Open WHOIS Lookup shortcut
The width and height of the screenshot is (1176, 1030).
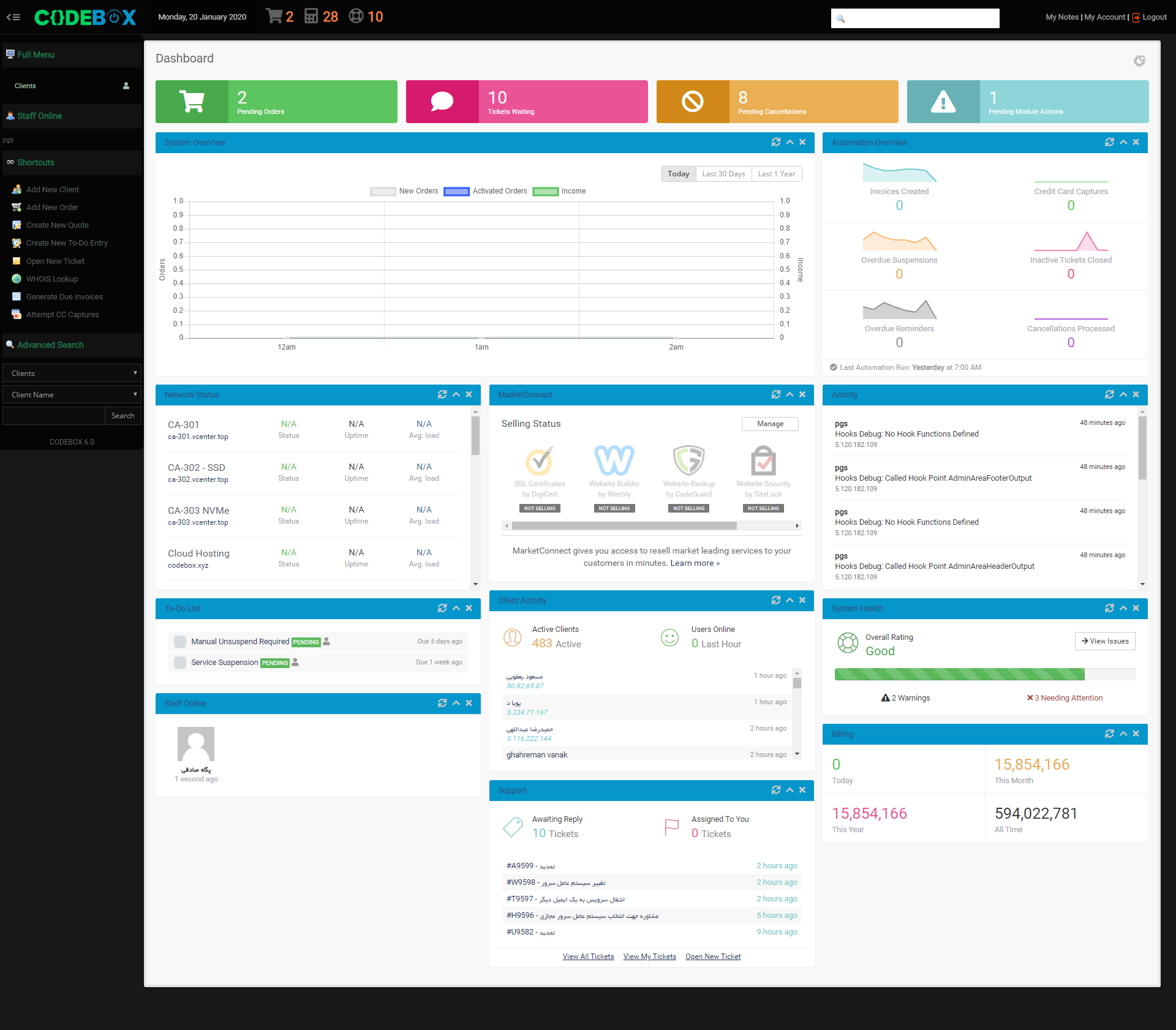click(x=52, y=279)
